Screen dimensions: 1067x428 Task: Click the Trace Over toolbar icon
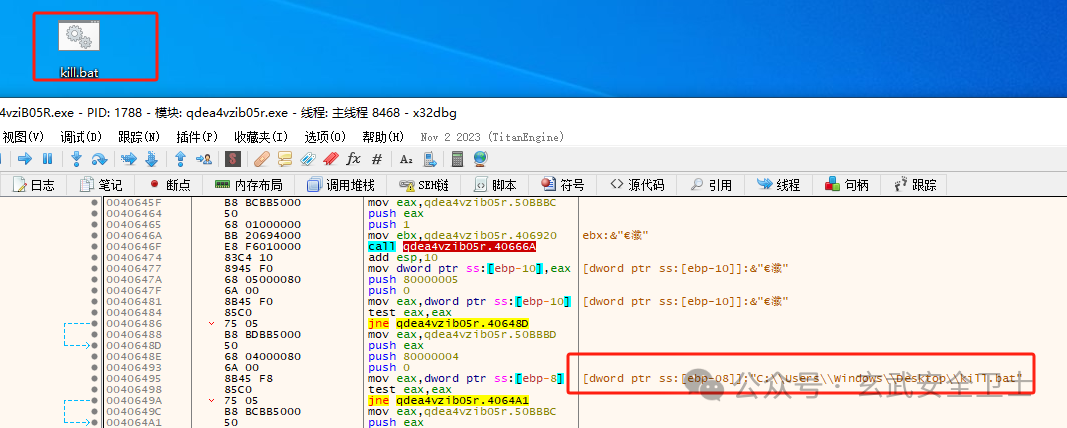pos(152,159)
